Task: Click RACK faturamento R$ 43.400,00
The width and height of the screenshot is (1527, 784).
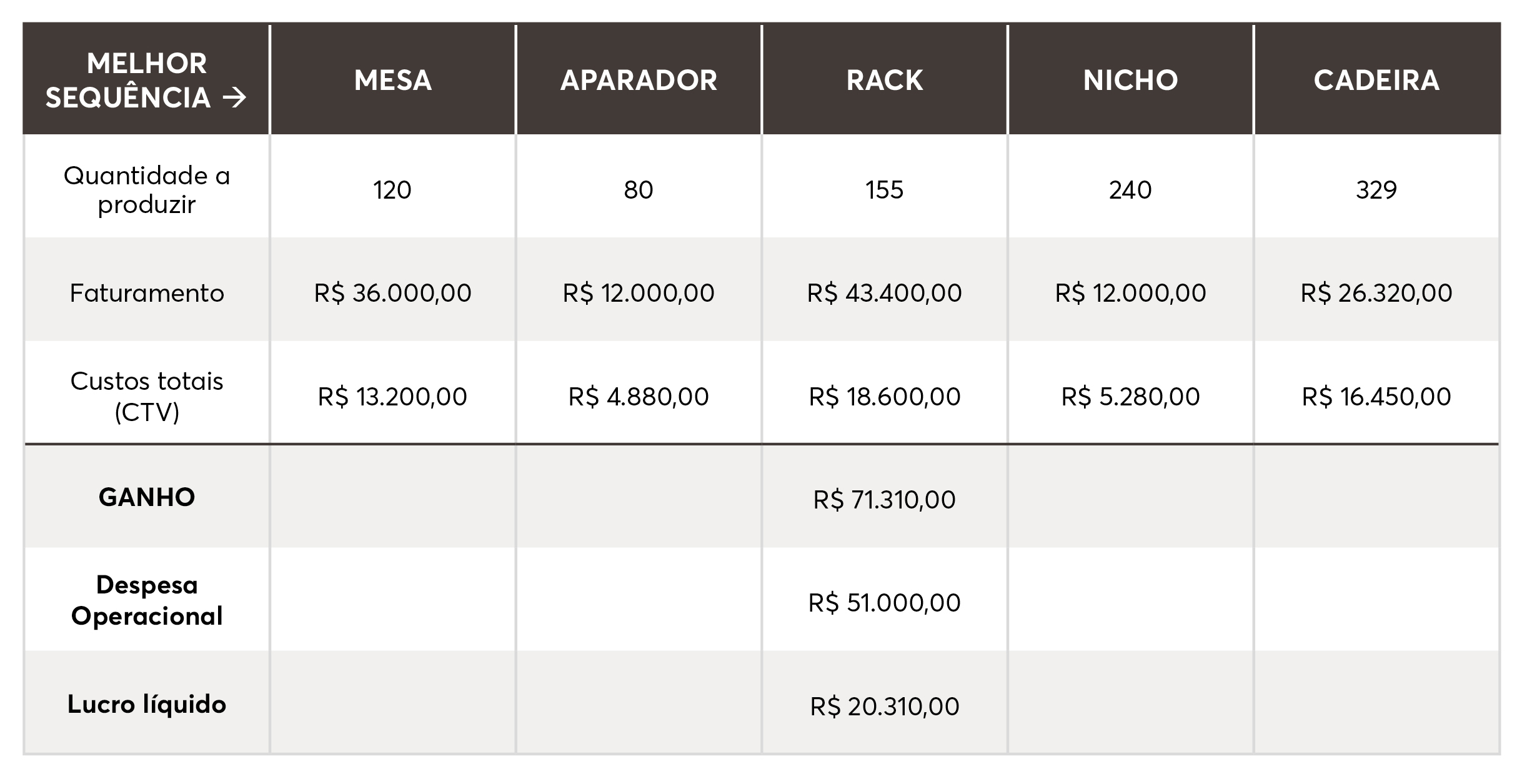Action: coord(885,293)
